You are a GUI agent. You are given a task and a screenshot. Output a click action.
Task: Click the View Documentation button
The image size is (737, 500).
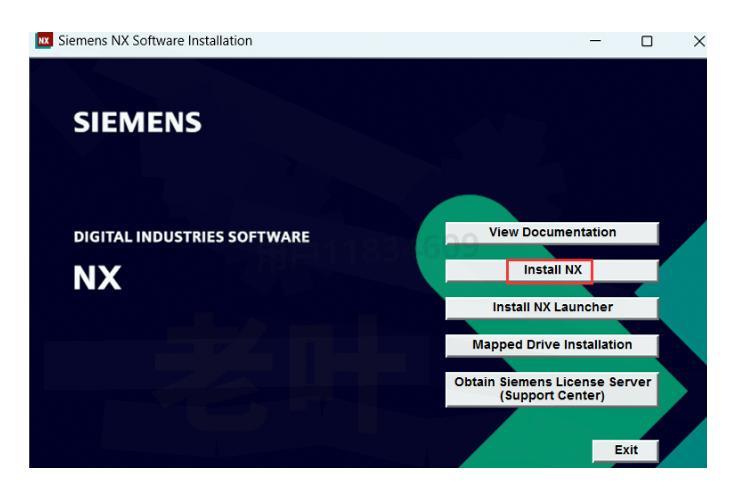click(x=552, y=233)
